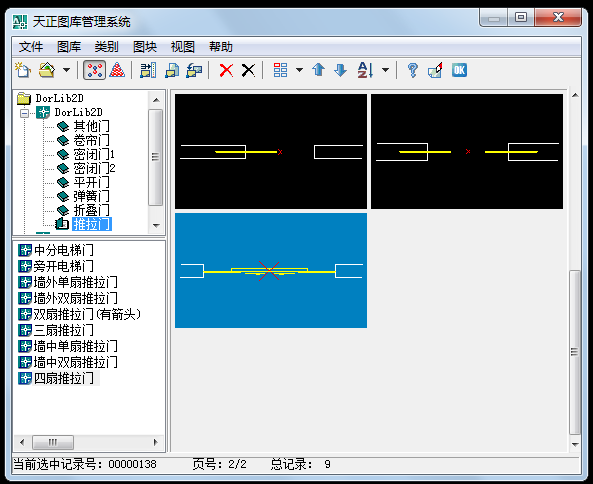Click the thumbnail layout grid icon
593x484 pixels.
280,70
